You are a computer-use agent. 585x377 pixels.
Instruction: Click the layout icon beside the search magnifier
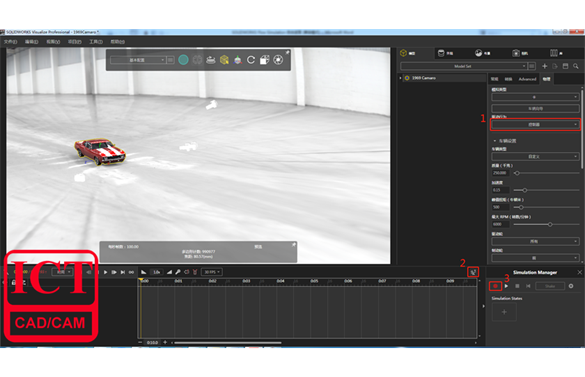(x=566, y=66)
